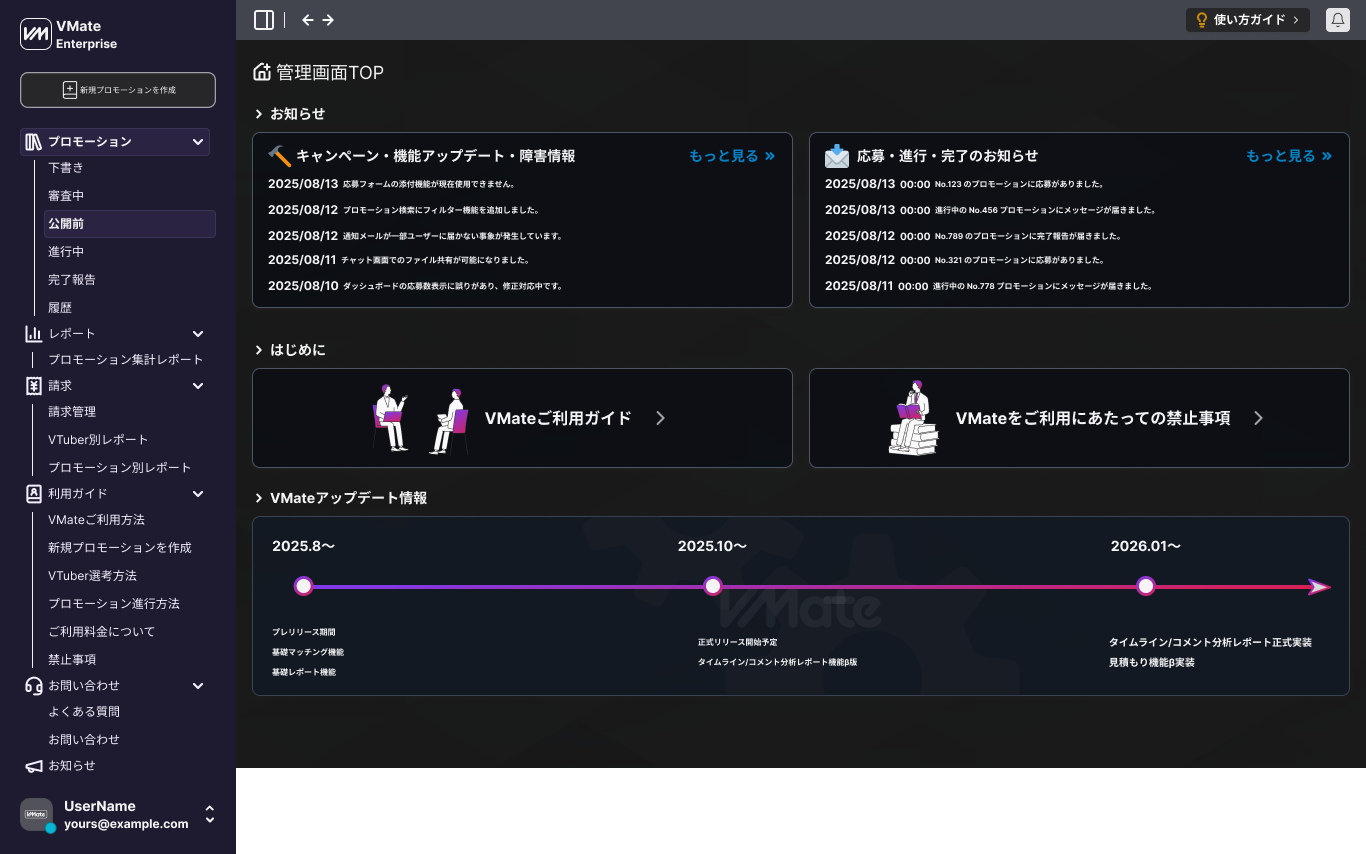
Task: Click the user avatar icon
Action: 37,814
